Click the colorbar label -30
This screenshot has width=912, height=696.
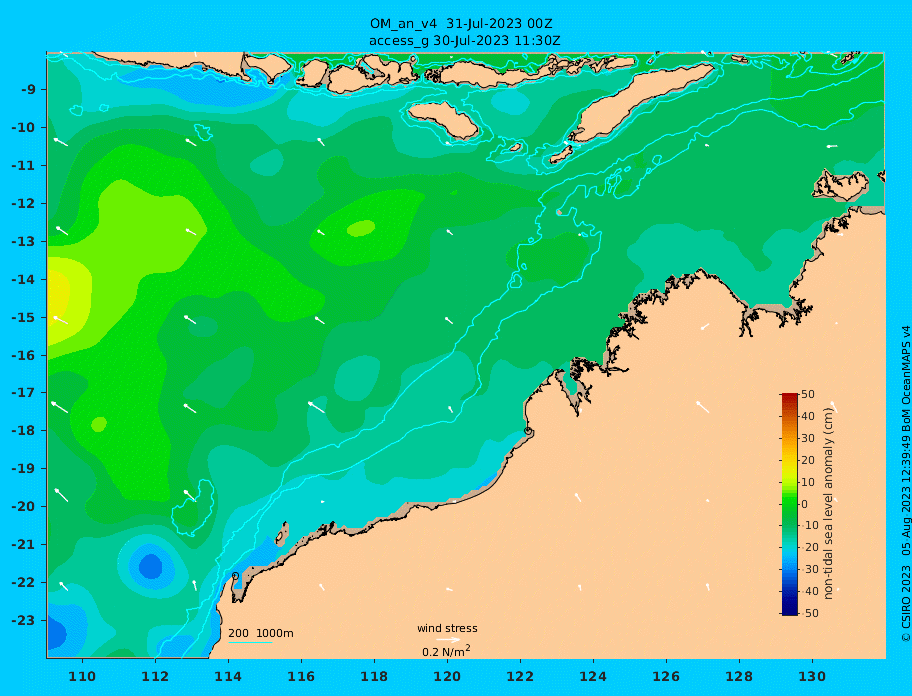pyautogui.click(x=808, y=569)
